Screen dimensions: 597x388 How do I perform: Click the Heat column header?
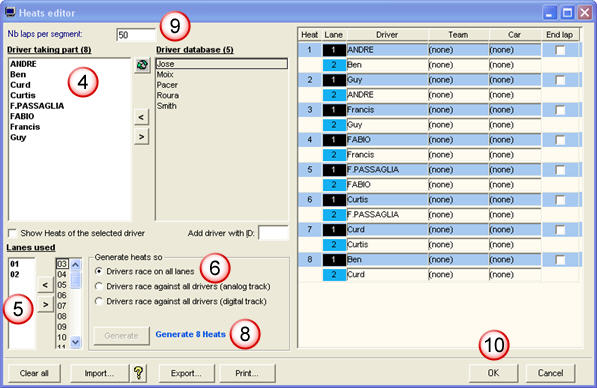point(310,35)
